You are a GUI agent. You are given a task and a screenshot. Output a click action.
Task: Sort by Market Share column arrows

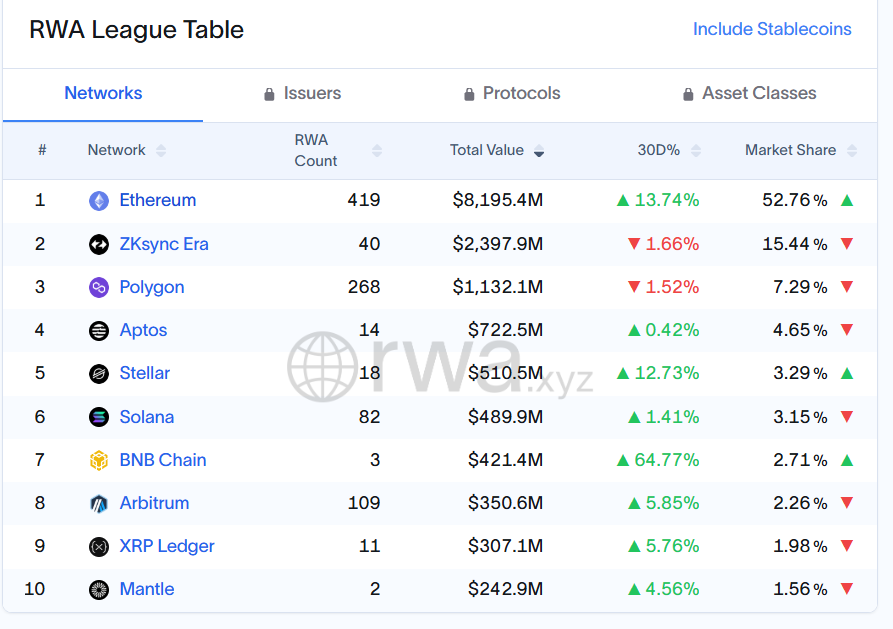coord(852,150)
